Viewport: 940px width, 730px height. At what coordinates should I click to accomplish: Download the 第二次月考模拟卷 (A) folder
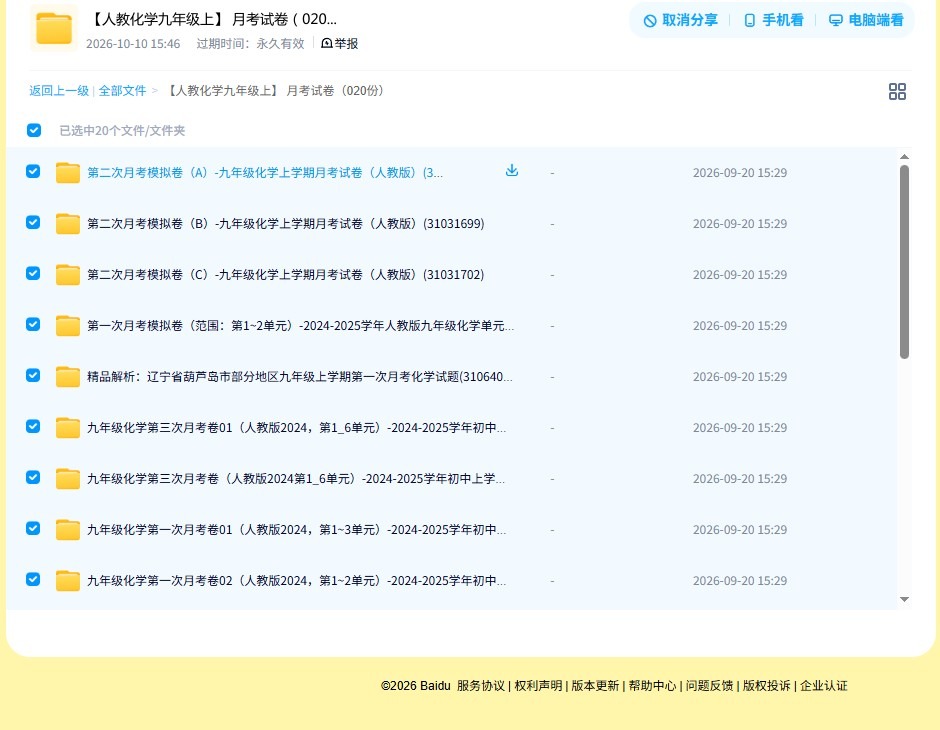(x=511, y=171)
